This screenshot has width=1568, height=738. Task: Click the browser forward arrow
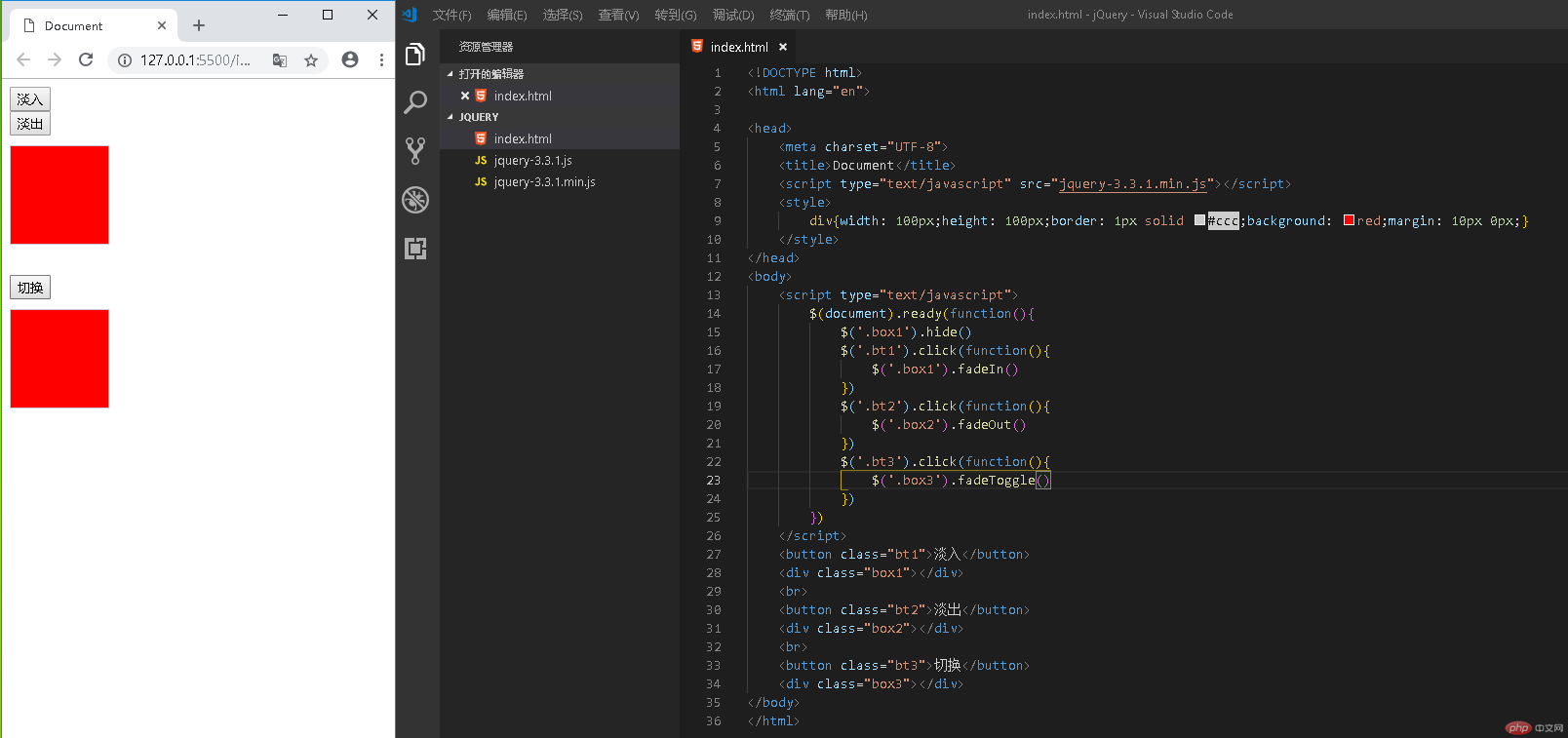[x=55, y=59]
